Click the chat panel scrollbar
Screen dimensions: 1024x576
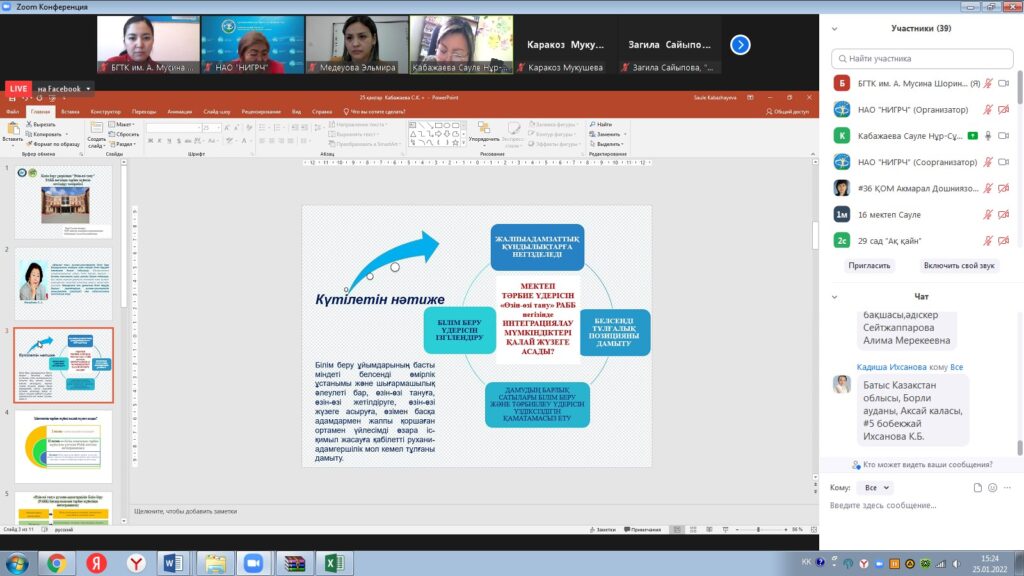point(1019,447)
